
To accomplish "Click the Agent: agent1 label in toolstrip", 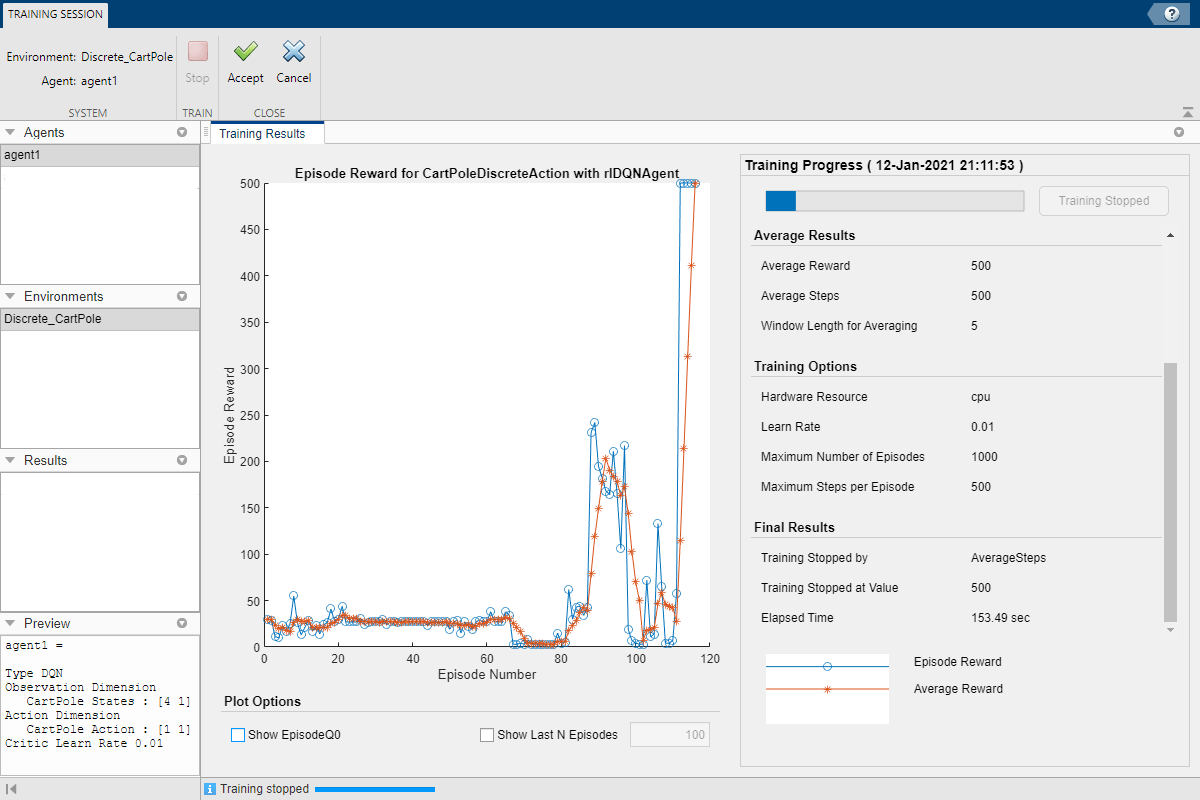I will (x=80, y=81).
